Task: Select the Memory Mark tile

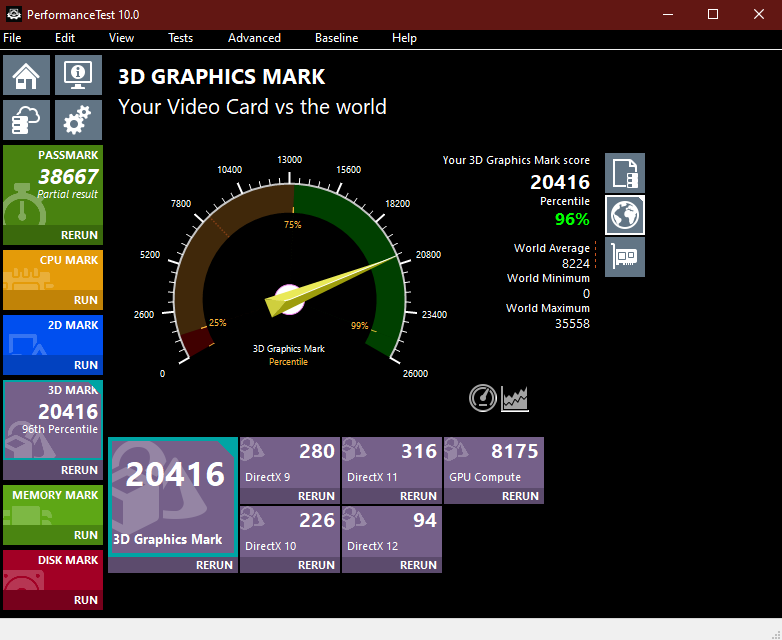Action: click(53, 505)
